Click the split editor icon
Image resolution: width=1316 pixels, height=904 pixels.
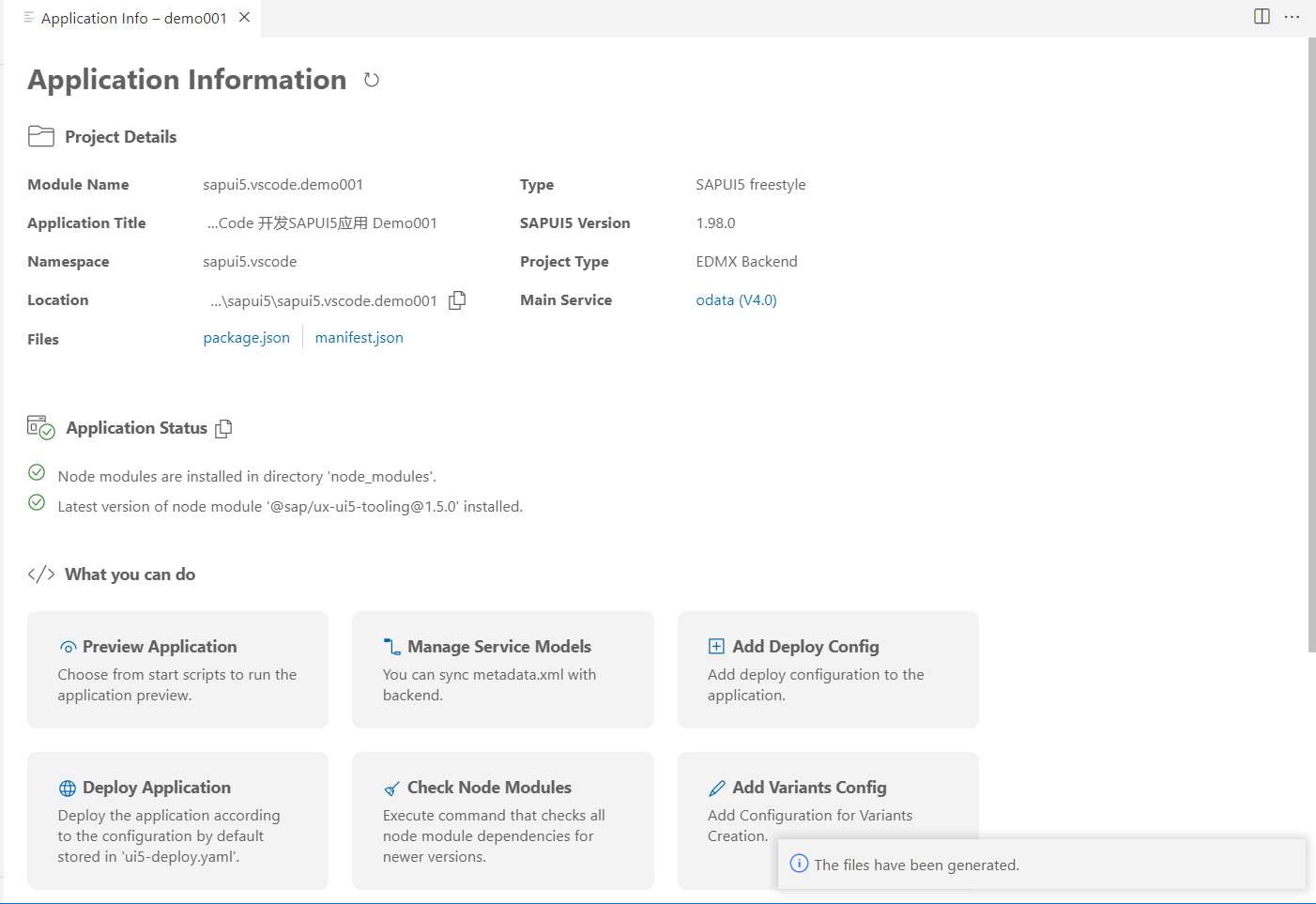point(1262,17)
